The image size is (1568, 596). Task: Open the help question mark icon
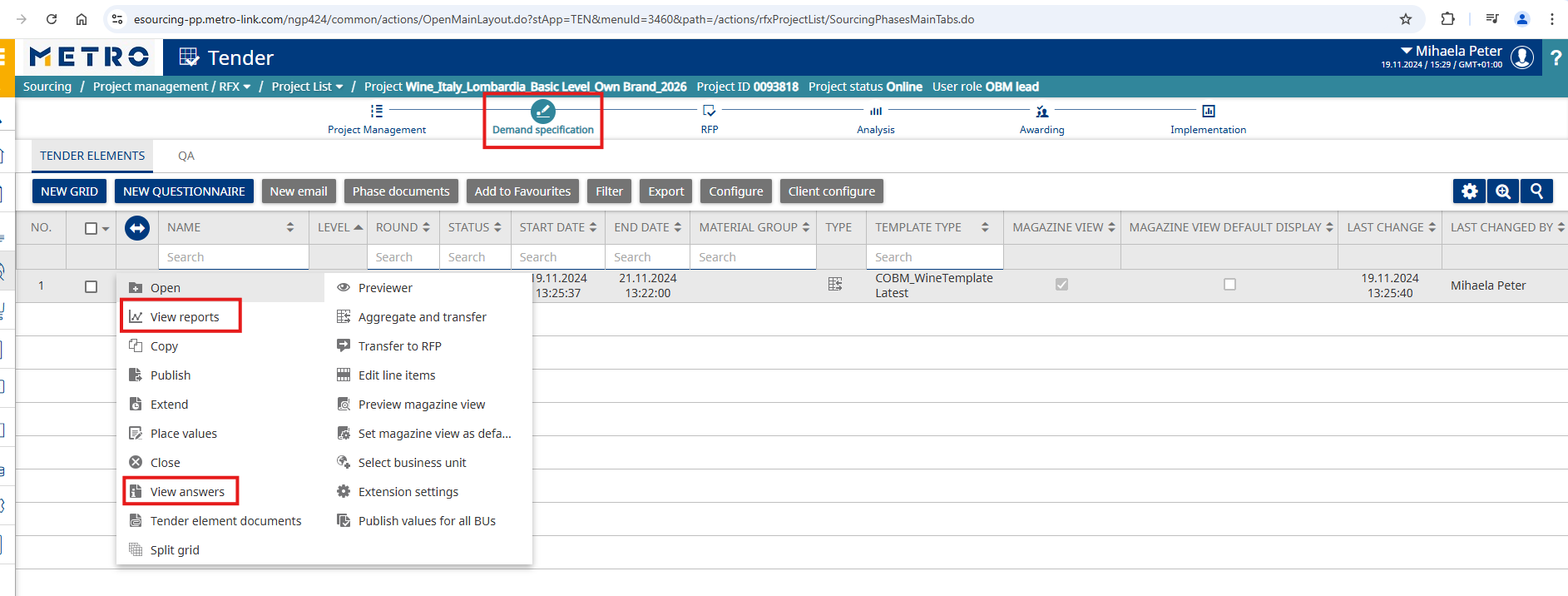click(1556, 57)
